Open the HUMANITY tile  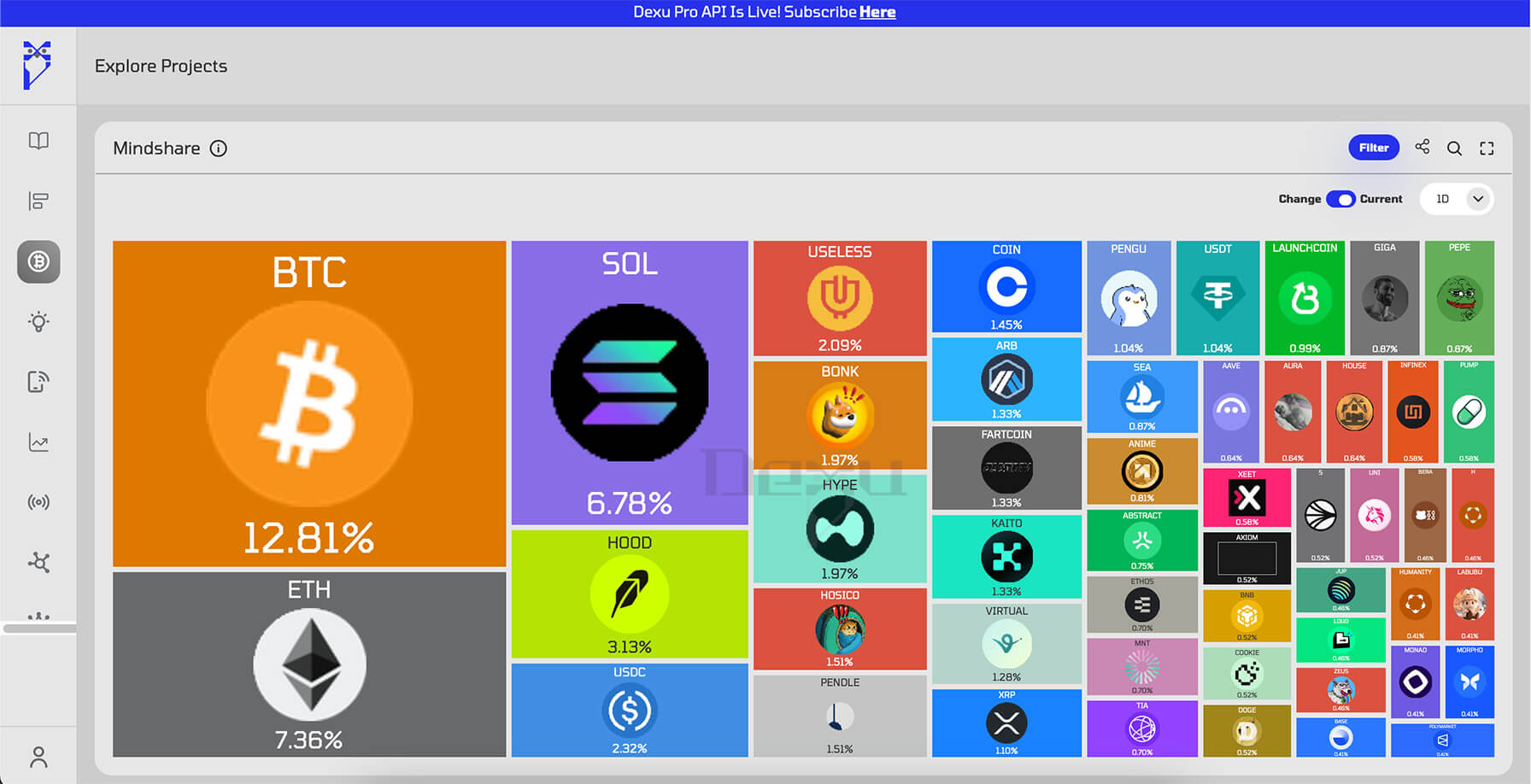1416,604
